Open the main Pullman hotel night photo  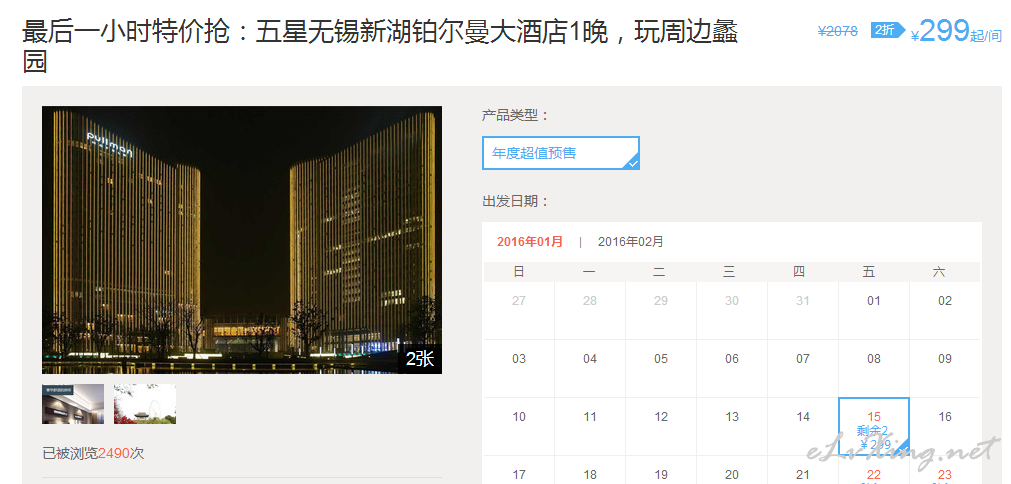(242, 240)
